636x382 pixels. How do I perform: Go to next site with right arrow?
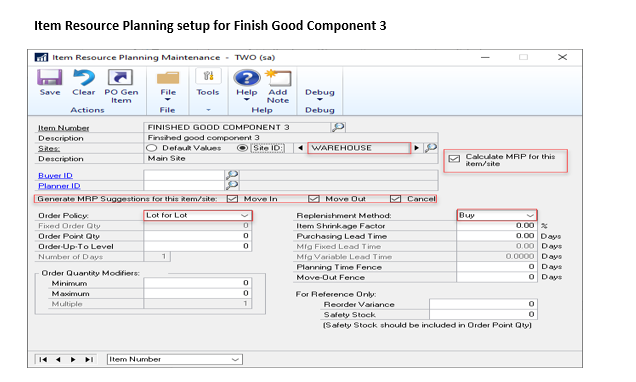[417, 148]
